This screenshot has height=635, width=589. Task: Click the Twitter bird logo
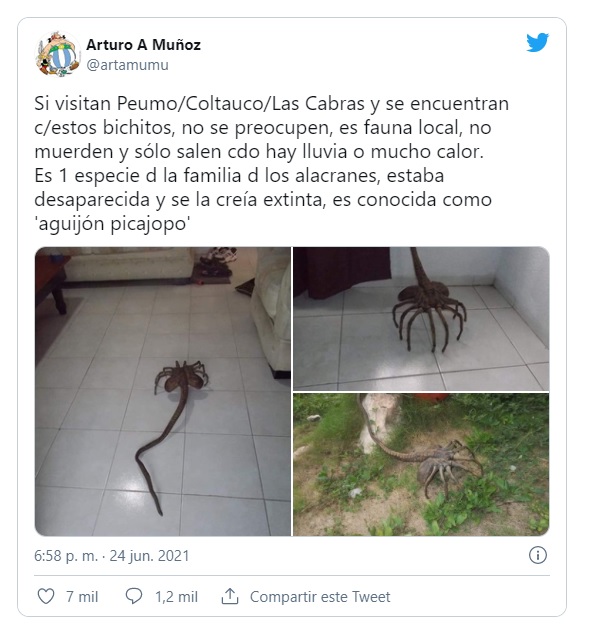[537, 43]
